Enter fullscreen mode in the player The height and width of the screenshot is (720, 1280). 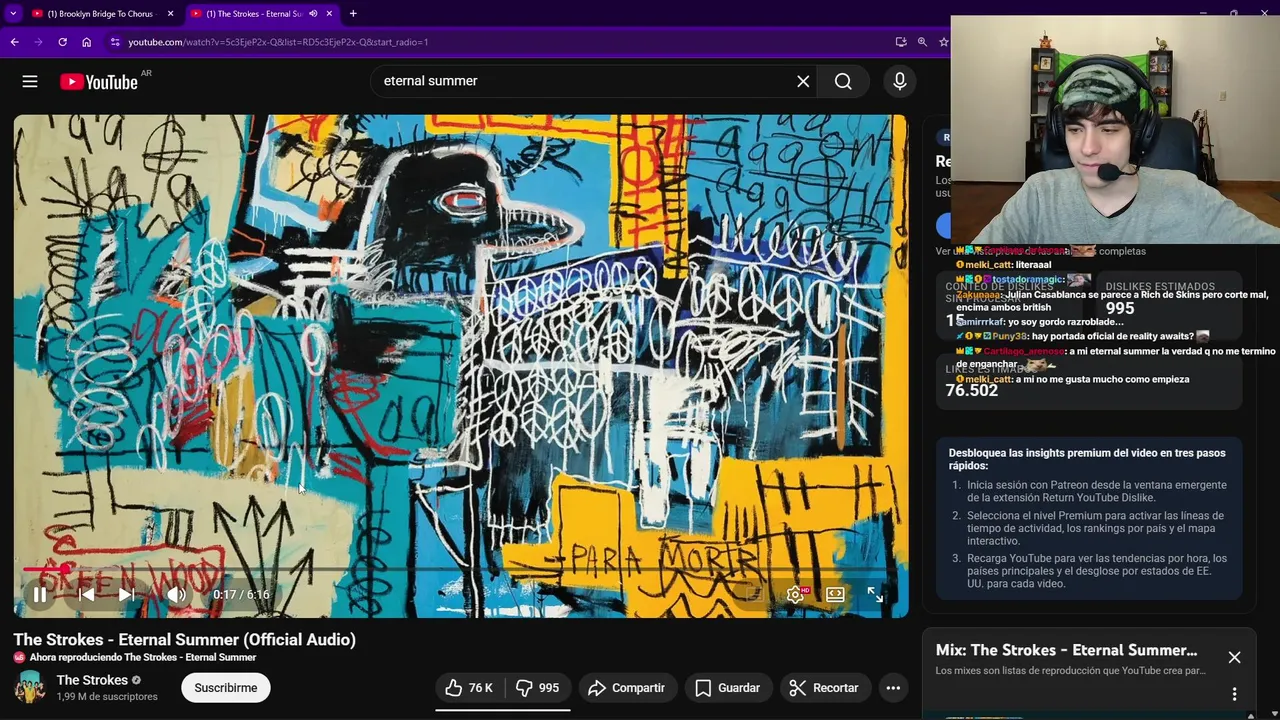[875, 594]
